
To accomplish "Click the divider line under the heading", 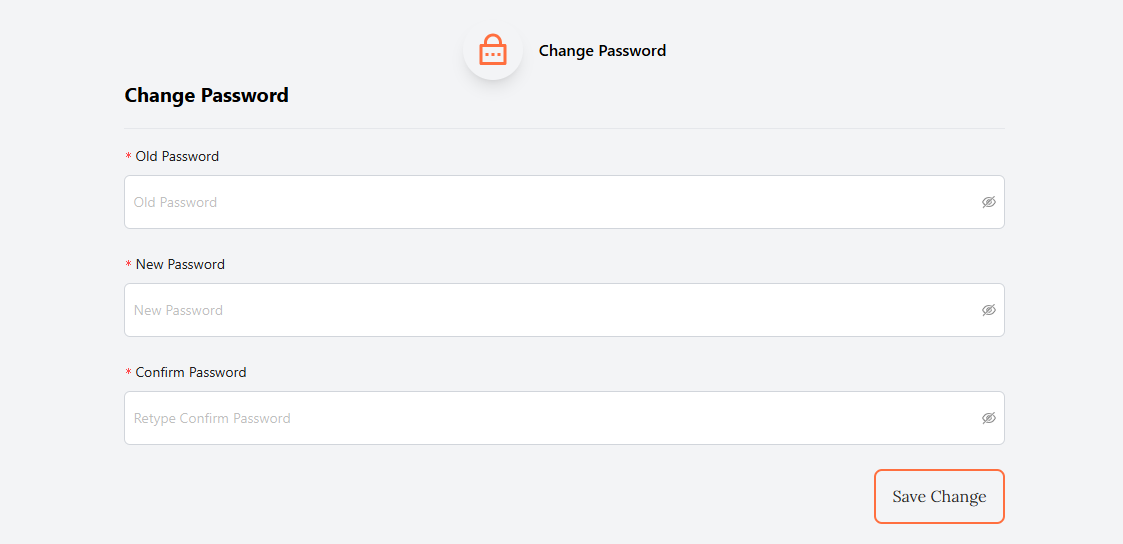I will tap(564, 129).
